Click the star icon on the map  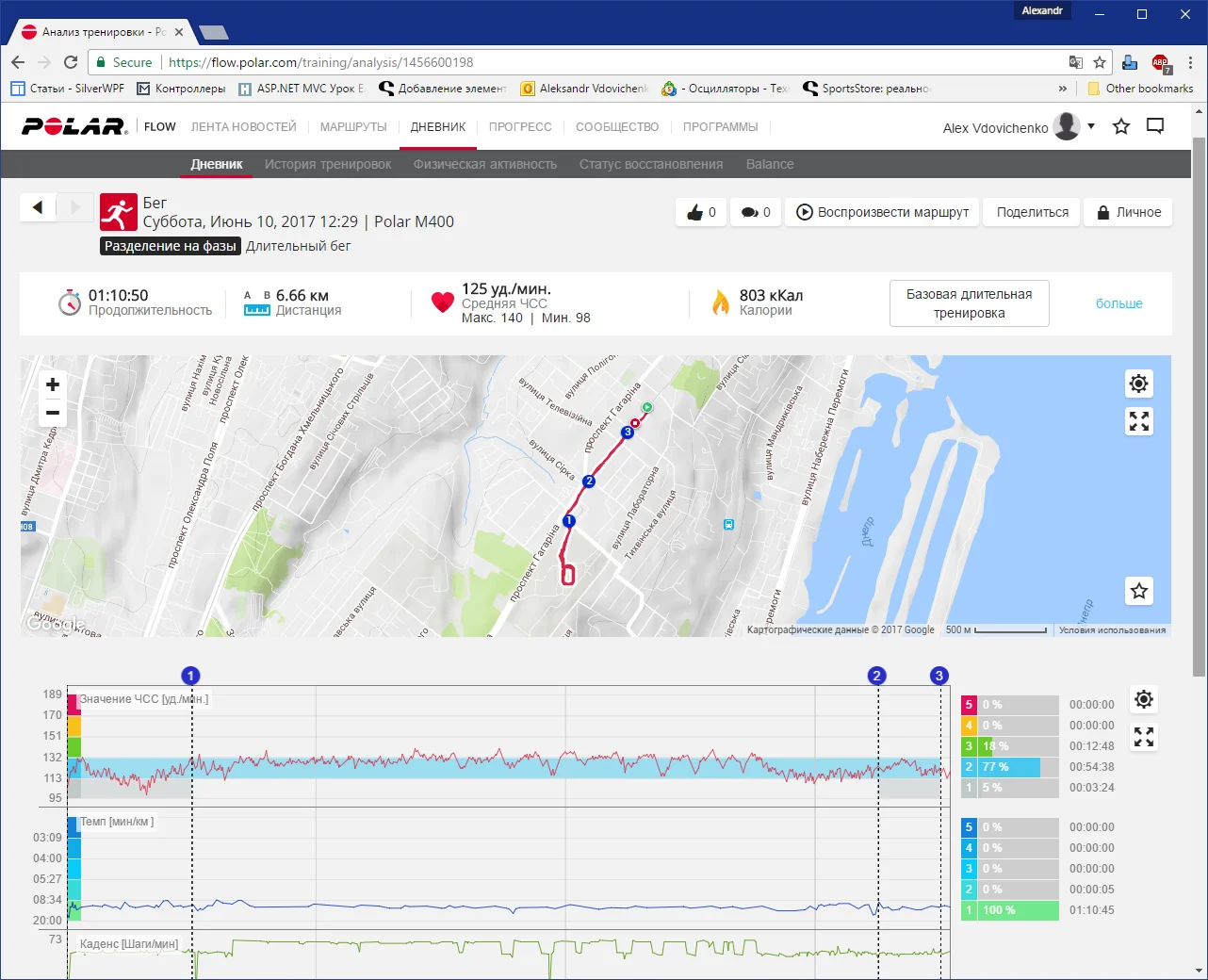click(x=1139, y=591)
